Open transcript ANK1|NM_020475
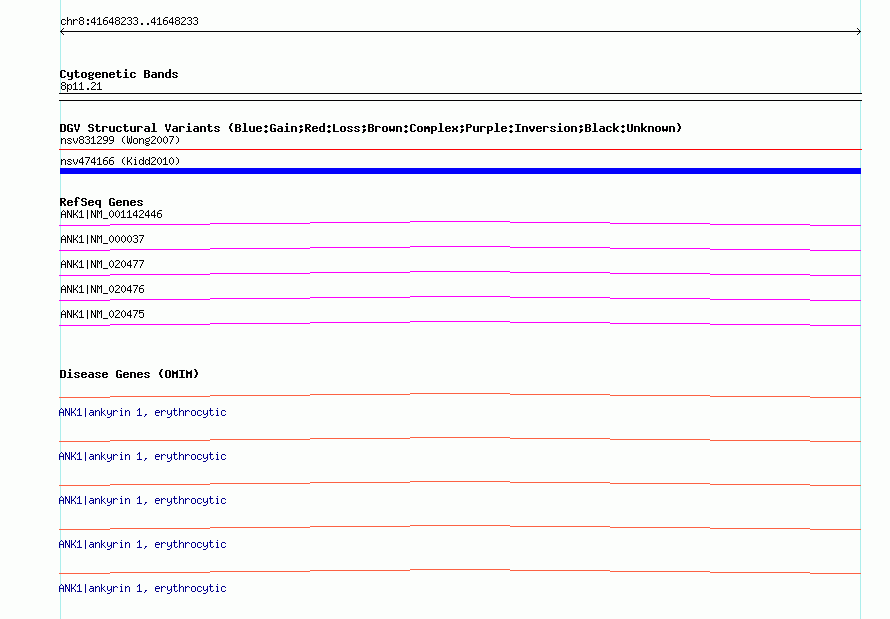Viewport: 890px width, 619px height. (102, 314)
